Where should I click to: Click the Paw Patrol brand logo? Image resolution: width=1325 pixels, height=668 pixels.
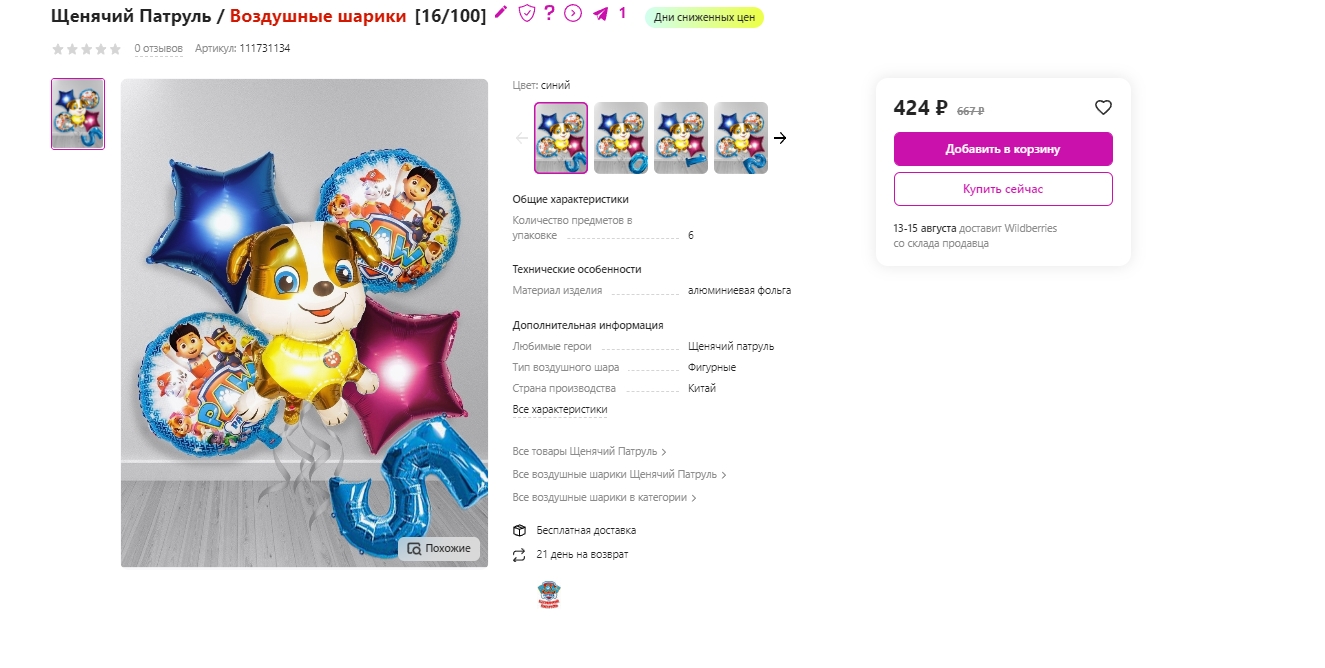point(549,594)
